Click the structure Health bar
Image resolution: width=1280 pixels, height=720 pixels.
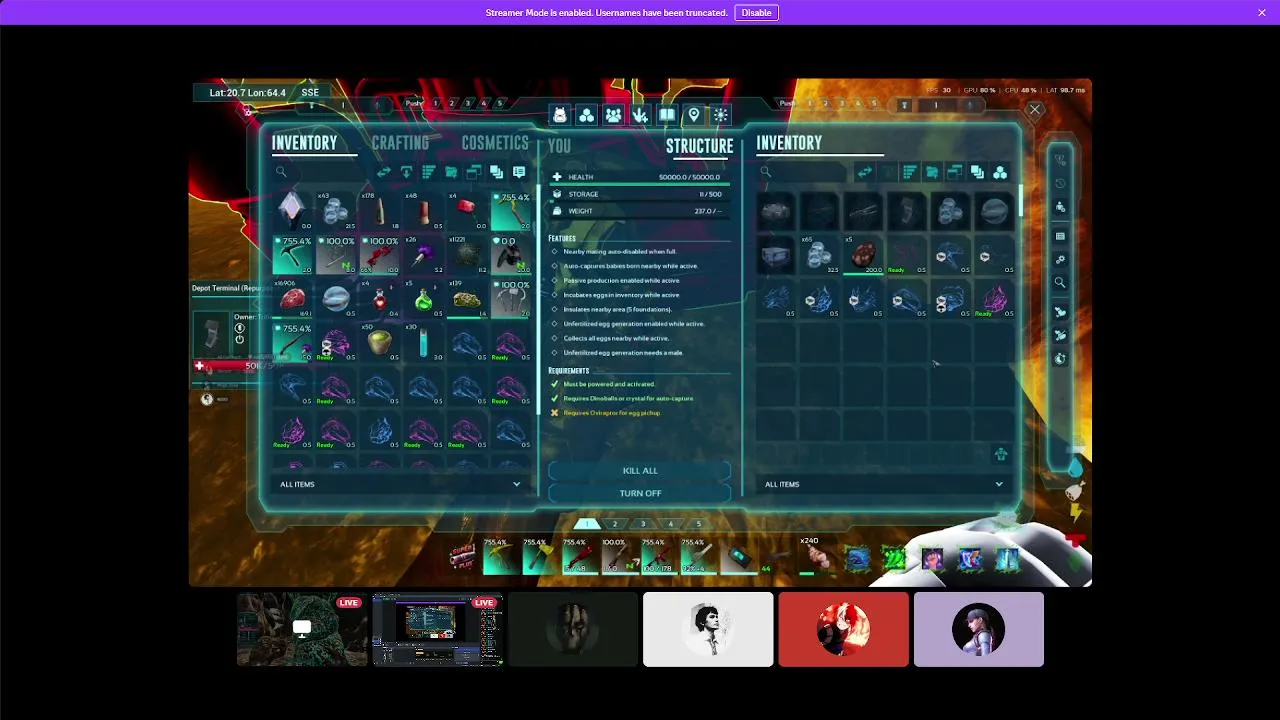click(640, 177)
